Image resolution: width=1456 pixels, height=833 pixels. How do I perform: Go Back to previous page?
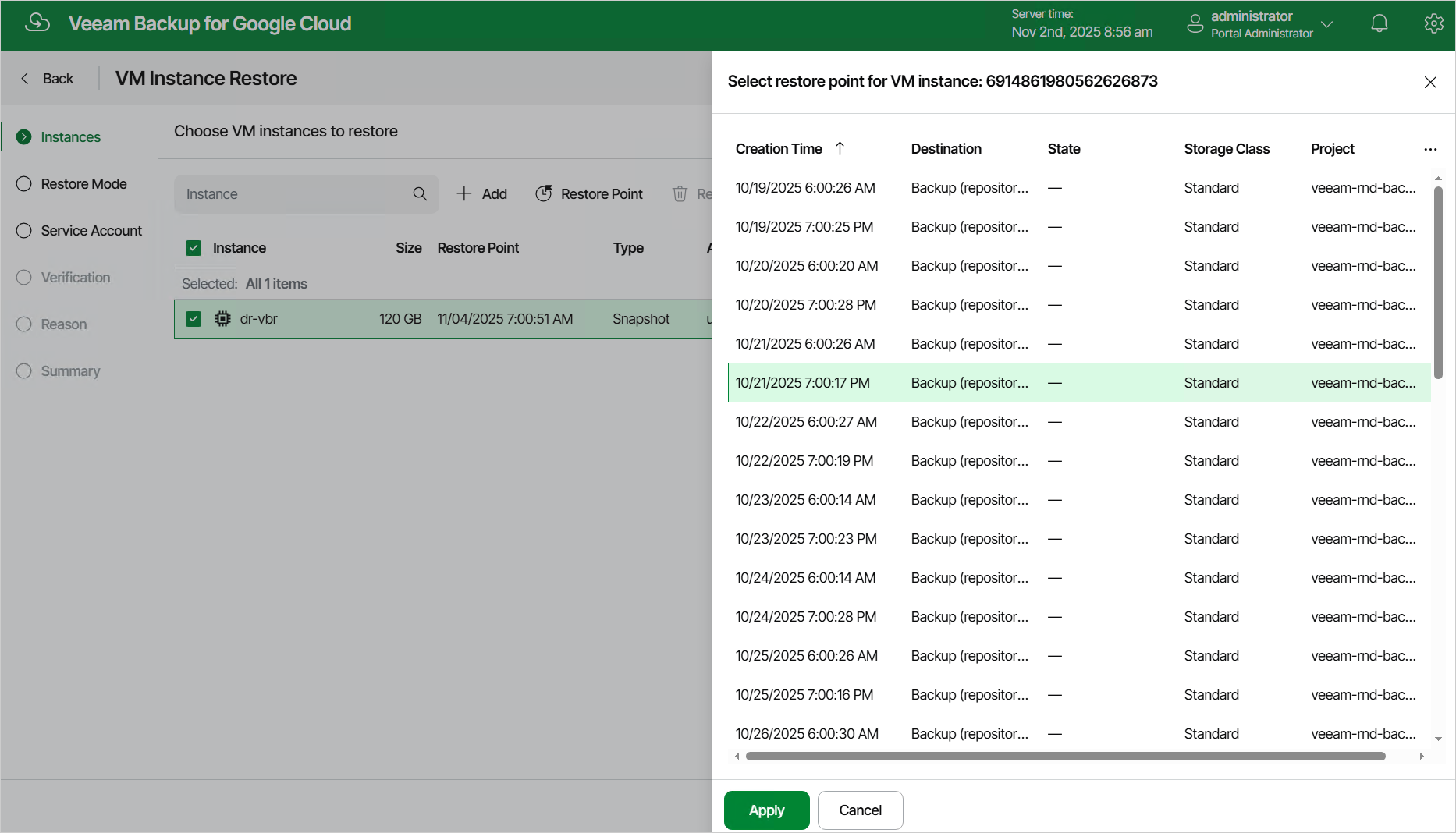(x=48, y=78)
